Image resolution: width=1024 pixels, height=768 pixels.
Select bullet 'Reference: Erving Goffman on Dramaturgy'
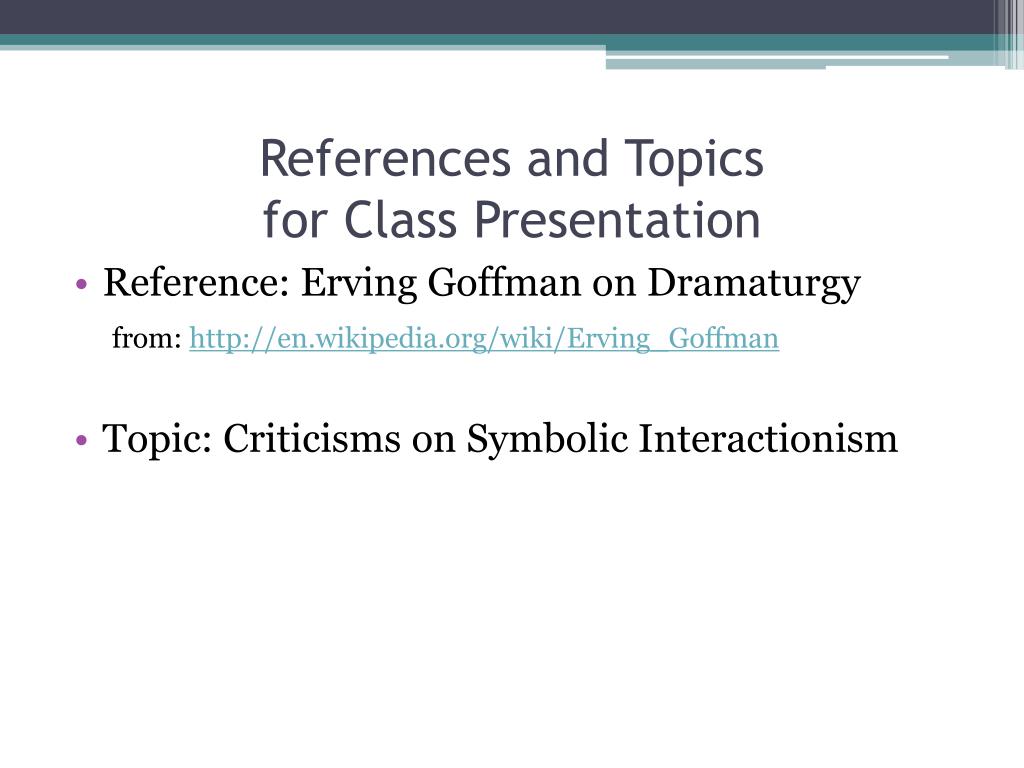point(481,284)
